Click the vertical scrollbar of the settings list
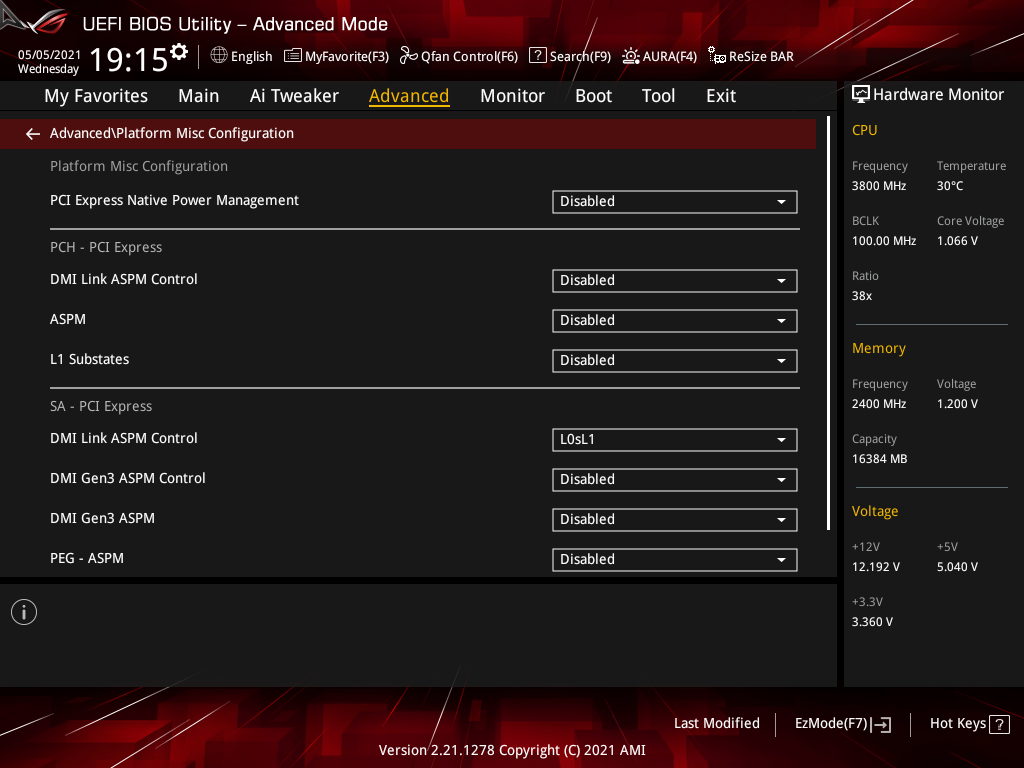Image resolution: width=1024 pixels, height=768 pixels. pos(828,323)
